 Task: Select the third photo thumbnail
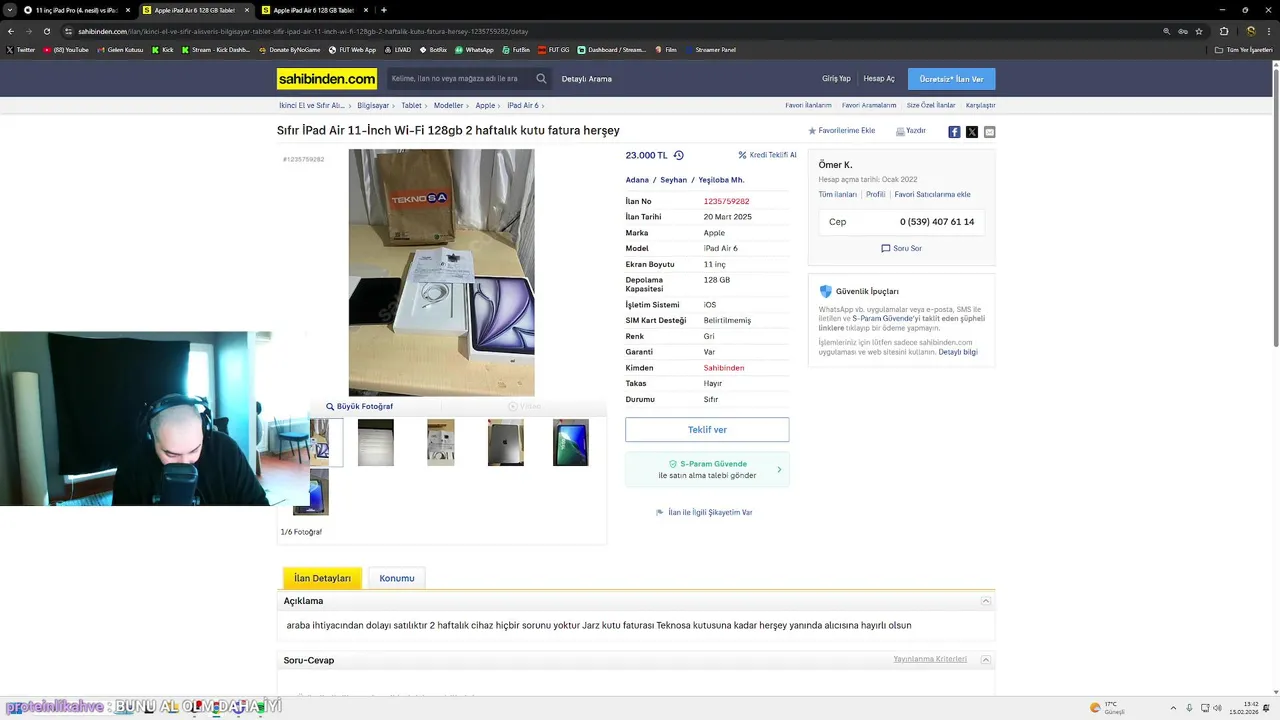441,442
